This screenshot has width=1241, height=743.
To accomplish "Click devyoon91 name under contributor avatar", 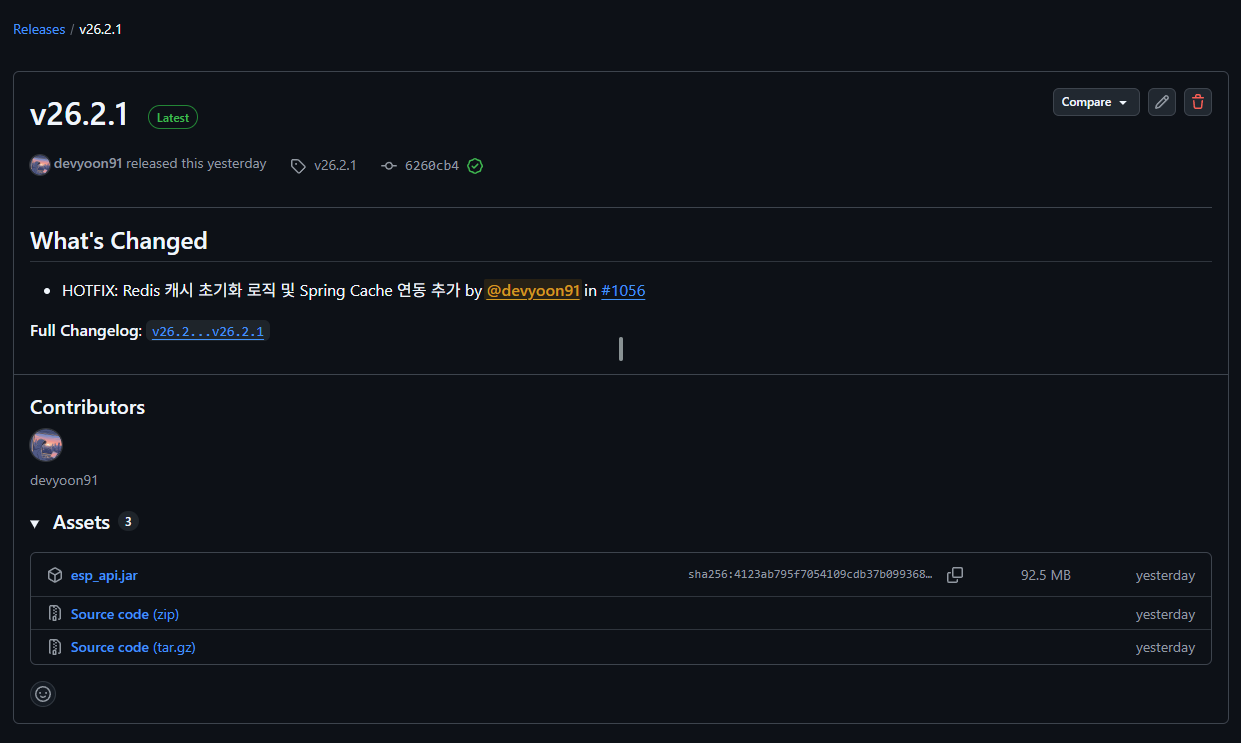I will coord(64,480).
